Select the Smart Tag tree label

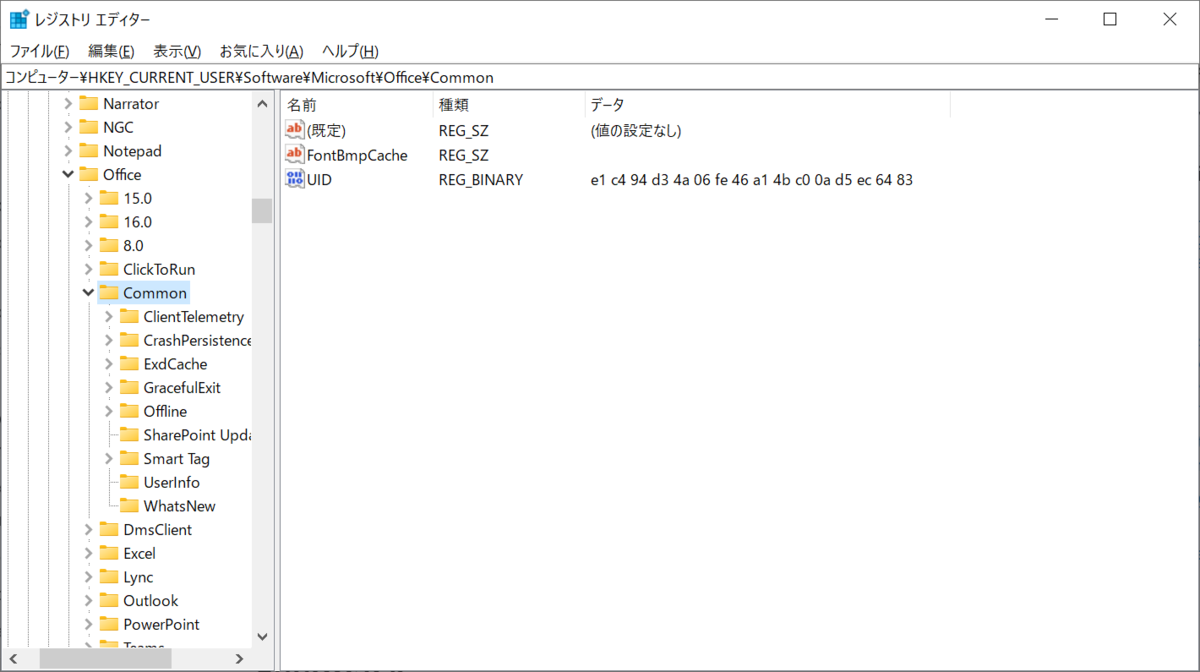coord(176,458)
